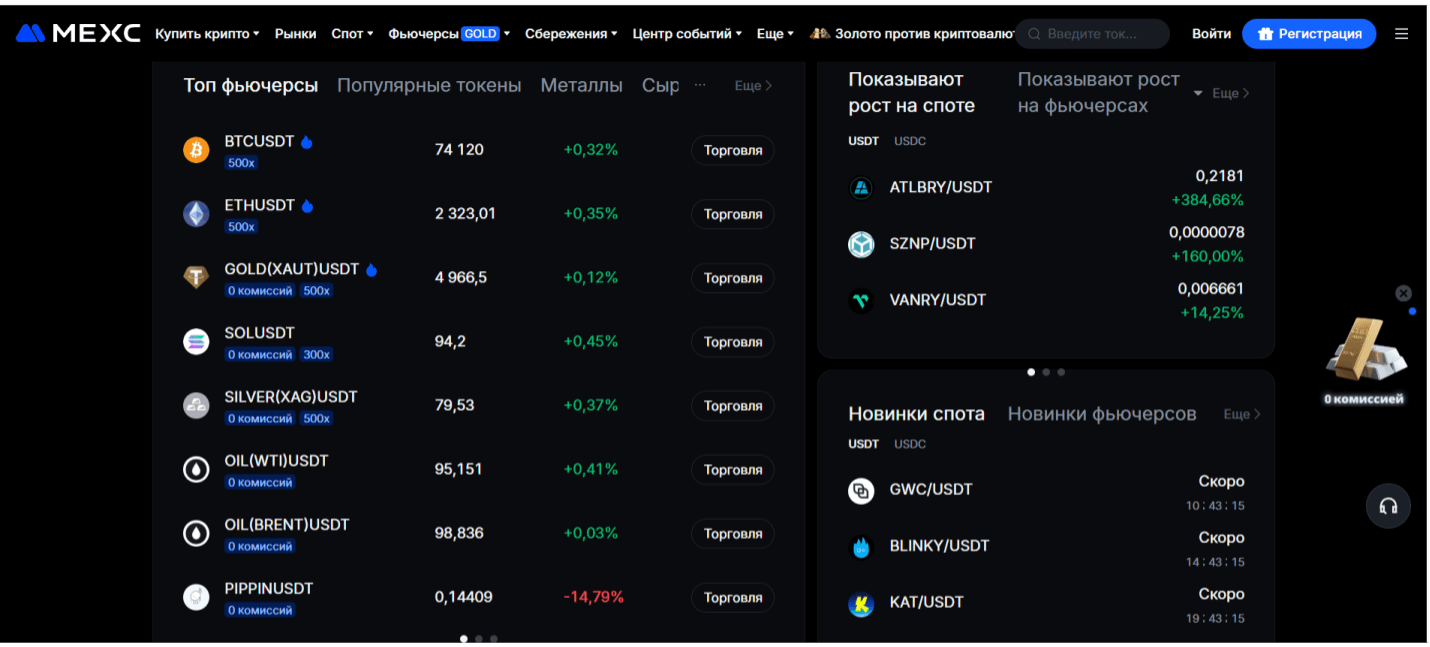This screenshot has height=647, width=1430.
Task: Switch to Популярные токены tab
Action: (x=429, y=86)
